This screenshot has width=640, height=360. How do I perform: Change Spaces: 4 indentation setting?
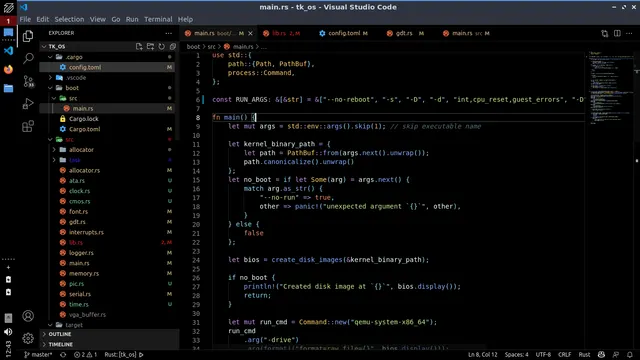pos(517,355)
